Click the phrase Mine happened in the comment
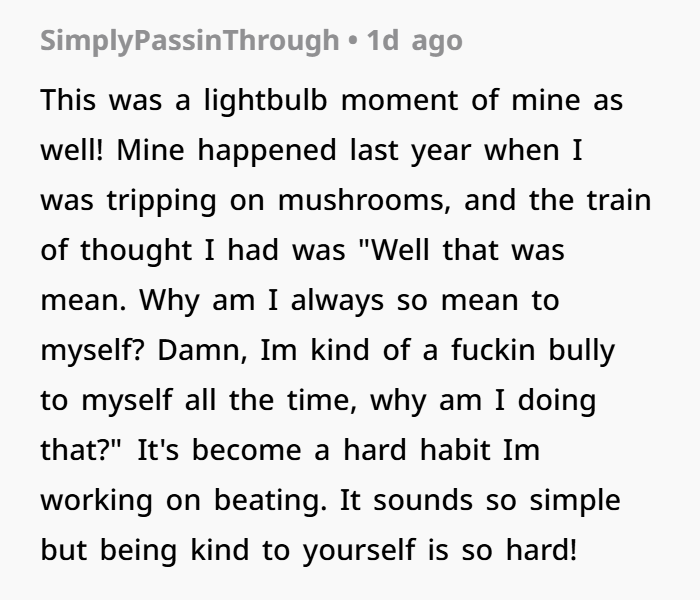 [x=226, y=150]
